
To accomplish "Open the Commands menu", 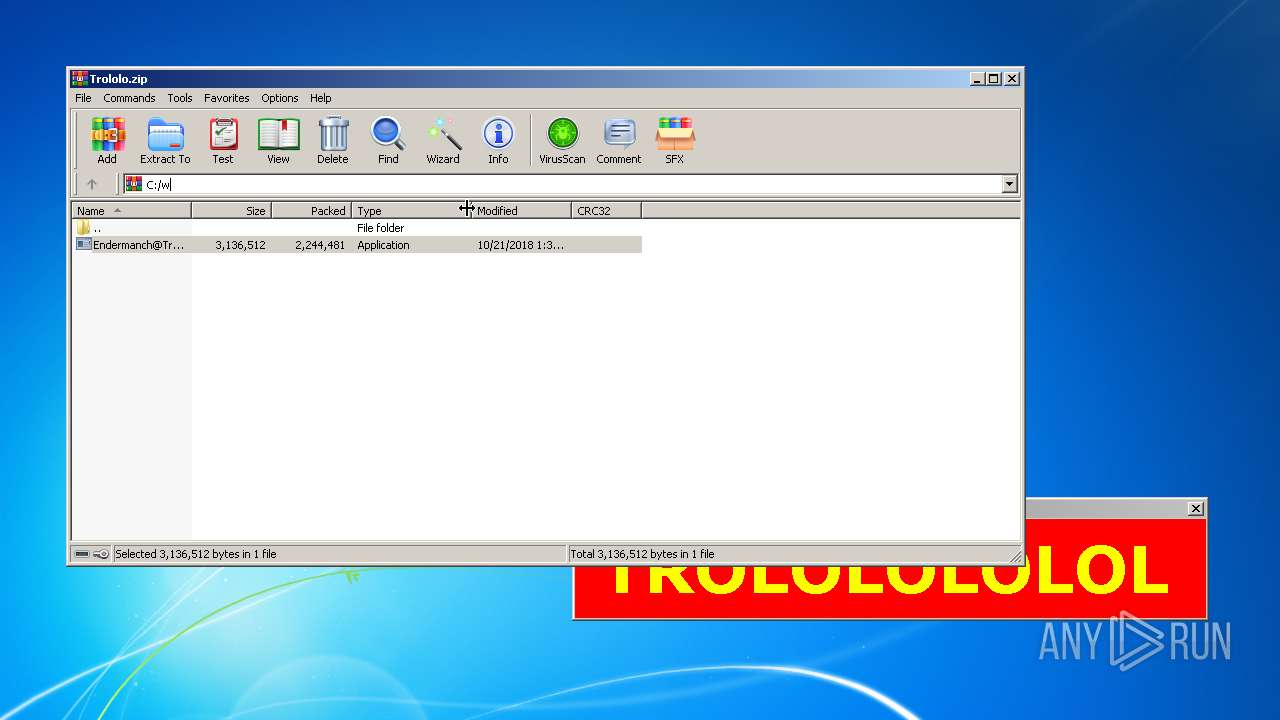I will tap(129, 98).
